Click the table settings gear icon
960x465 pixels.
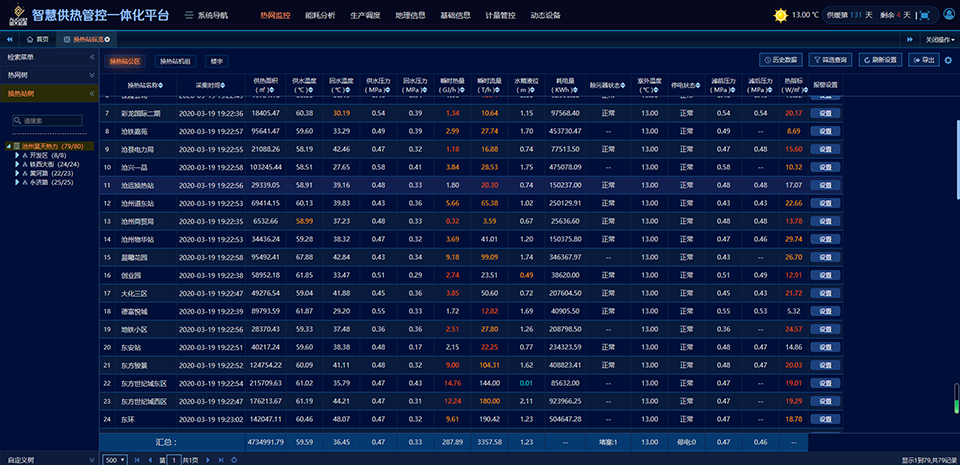948,60
